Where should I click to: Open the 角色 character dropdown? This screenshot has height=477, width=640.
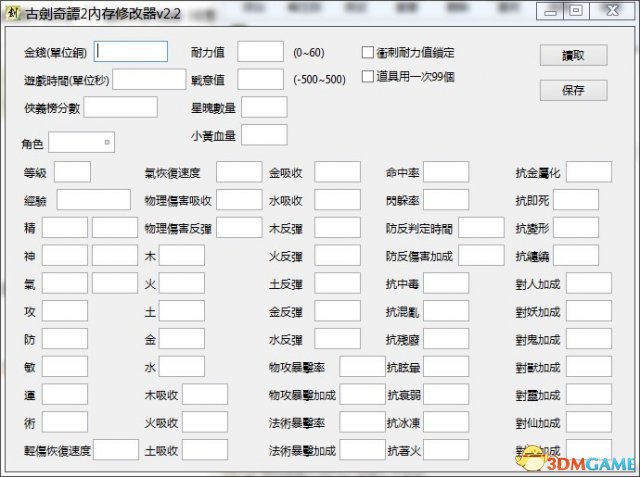(x=82, y=142)
